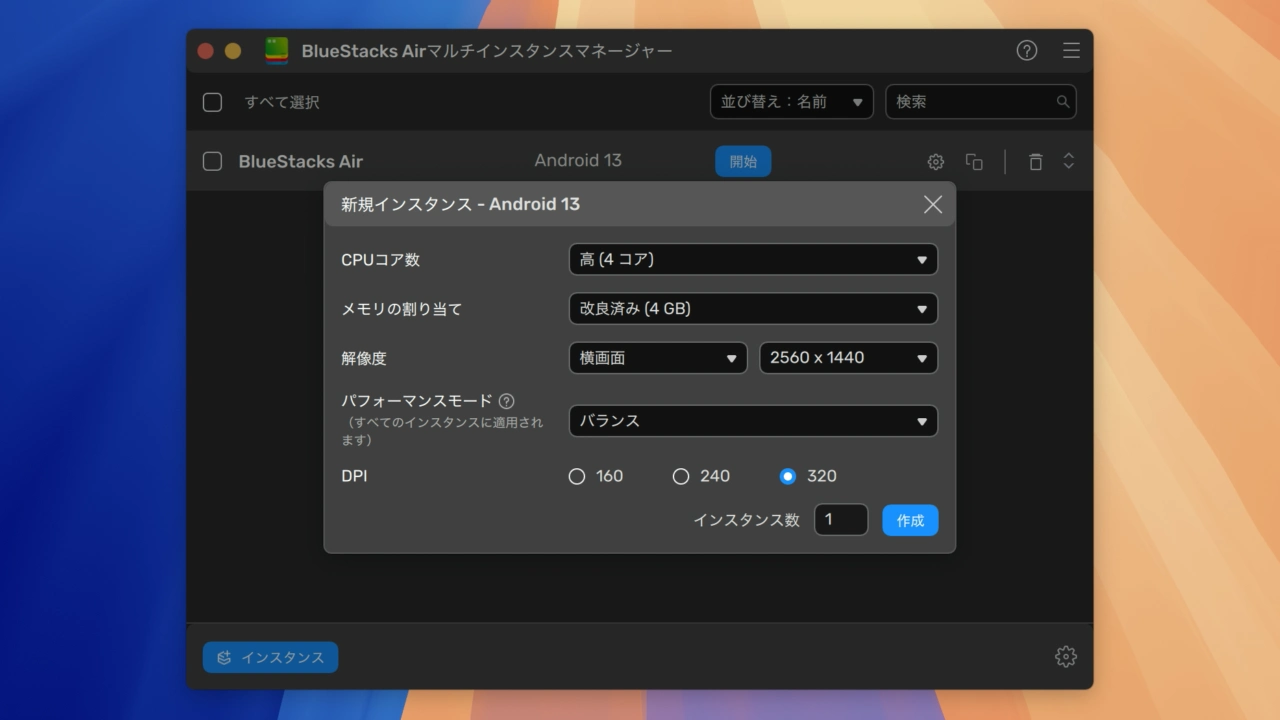Image resolution: width=1280 pixels, height=720 pixels.
Task: Click the performance mode help icon
Action: pyautogui.click(x=506, y=401)
